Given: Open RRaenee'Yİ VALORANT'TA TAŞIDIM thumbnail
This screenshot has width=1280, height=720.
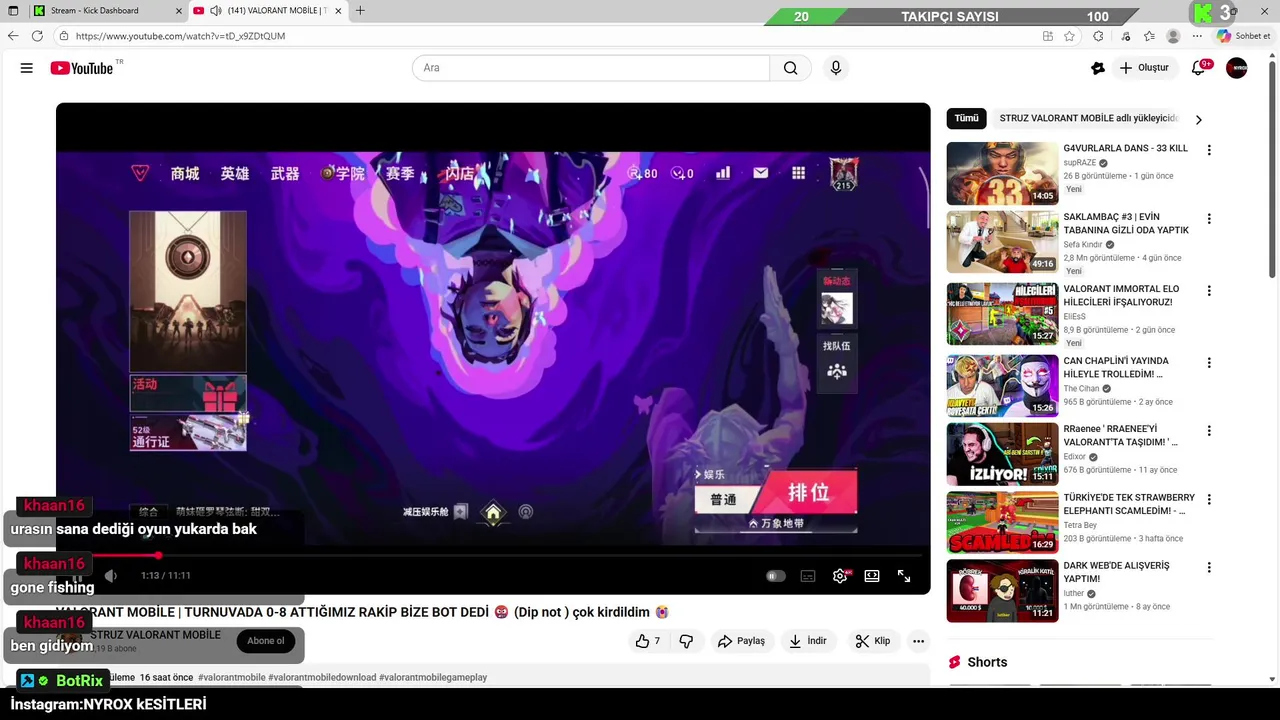Looking at the screenshot, I should point(1002,454).
